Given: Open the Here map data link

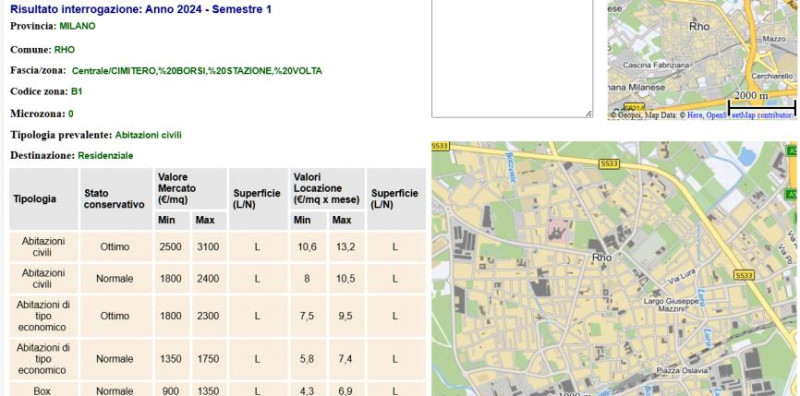Looking at the screenshot, I should click(x=694, y=116).
